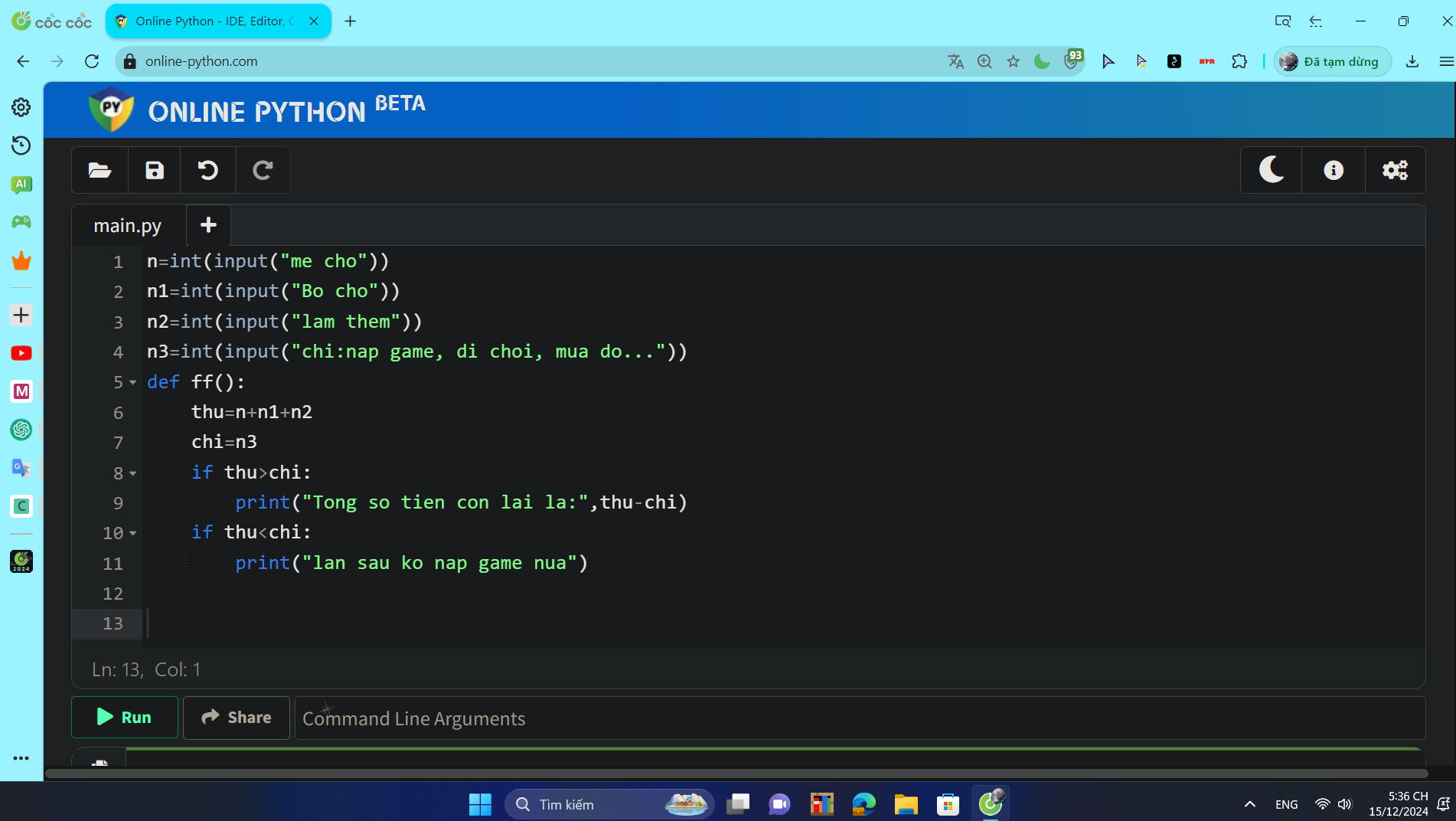Close the Online Python browser tab
This screenshot has height=821, width=1456.
[x=314, y=21]
